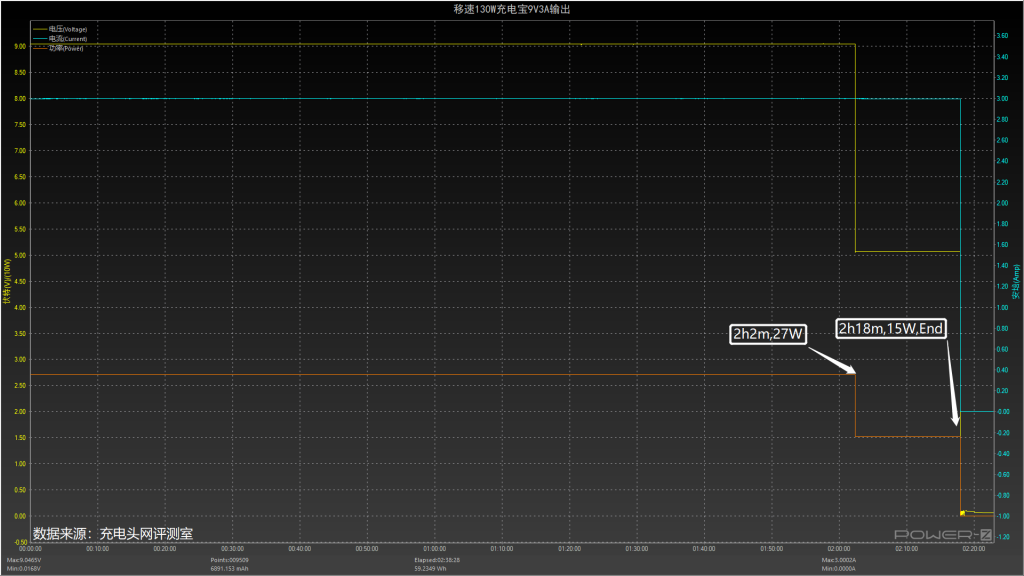Click the 02:00:00 time axis label
1024x576 pixels.
(x=839, y=549)
